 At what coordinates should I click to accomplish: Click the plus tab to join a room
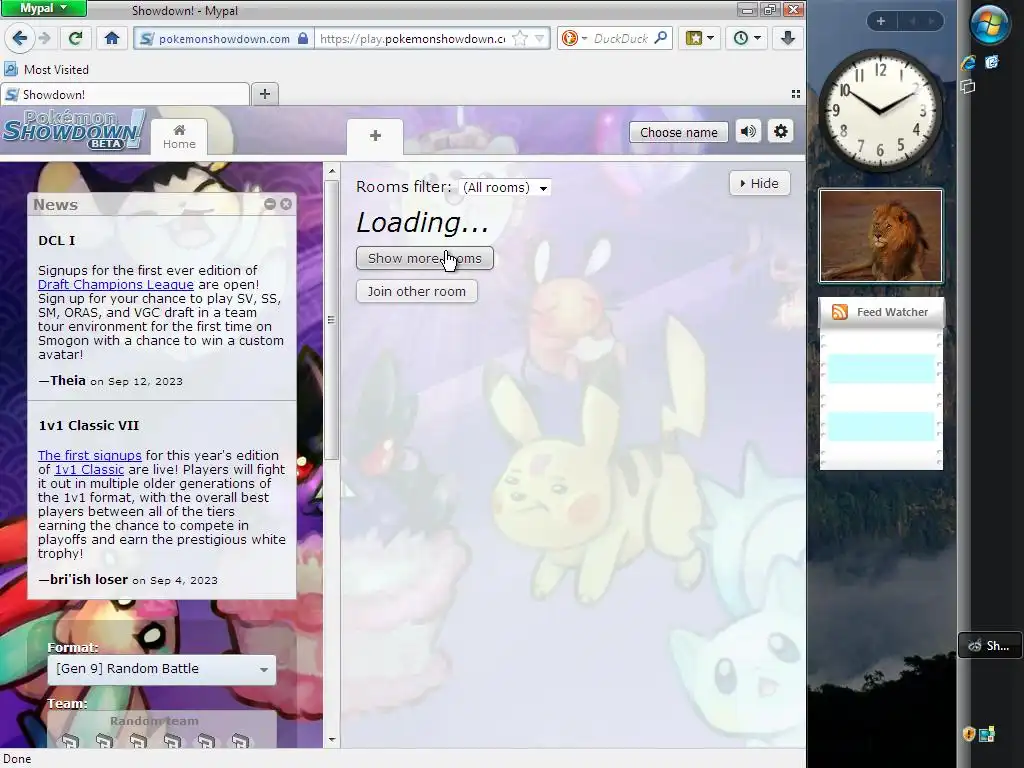pyautogui.click(x=375, y=136)
